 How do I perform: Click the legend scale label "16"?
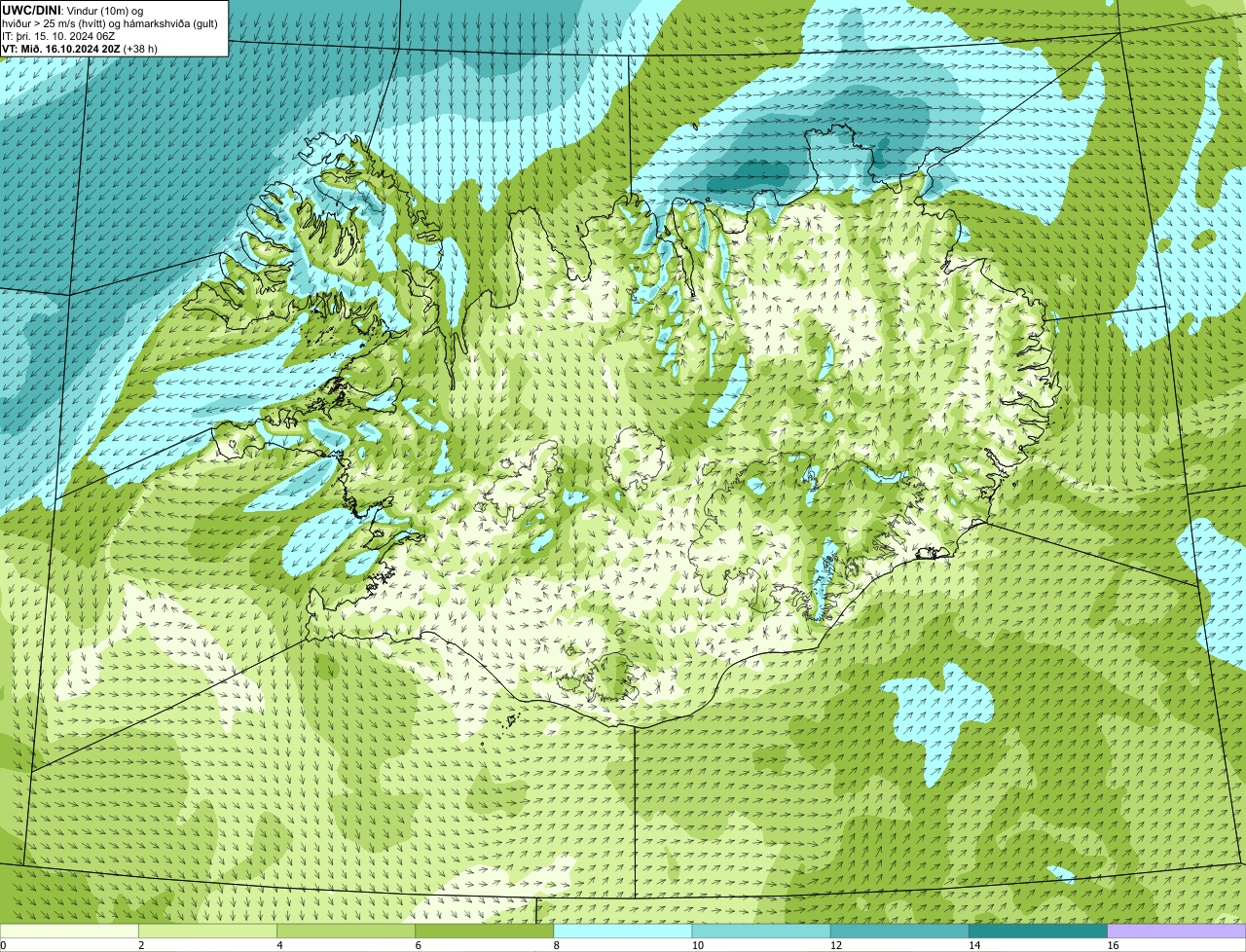pos(1113,945)
